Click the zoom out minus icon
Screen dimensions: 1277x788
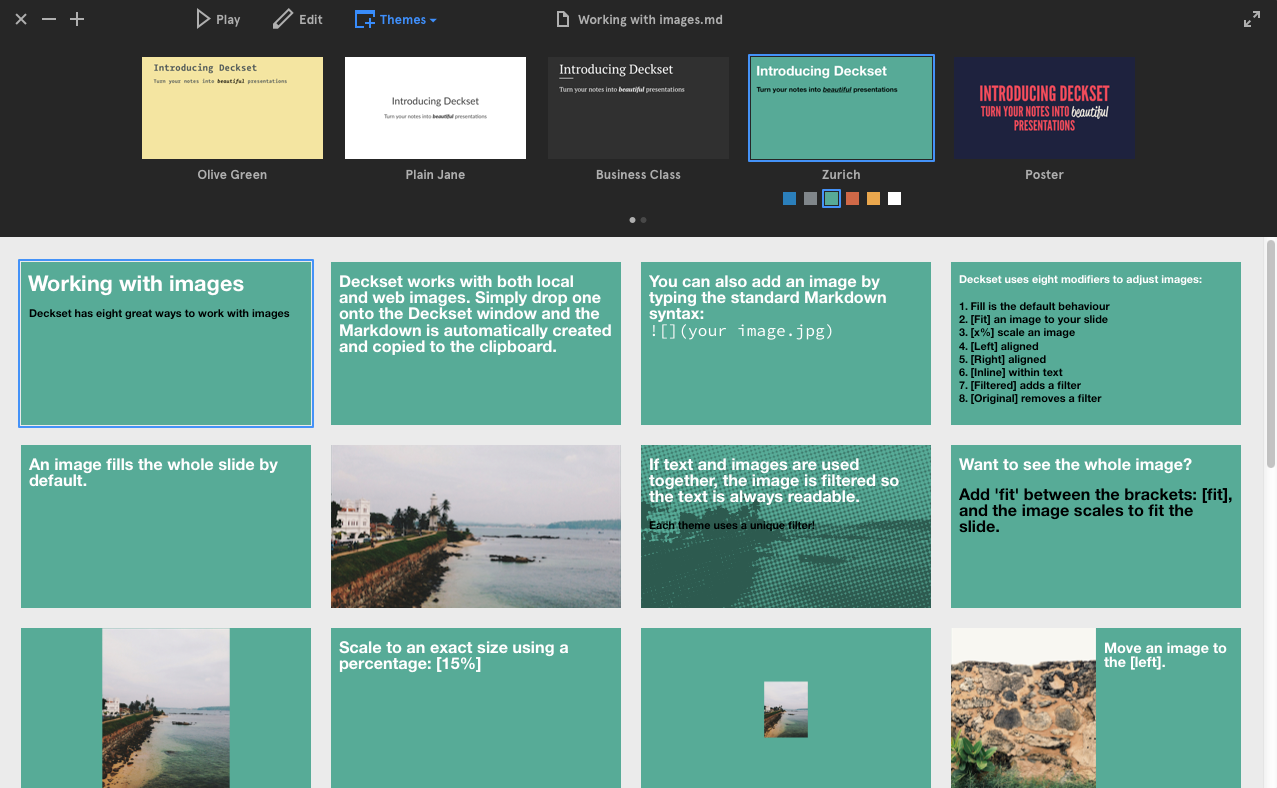point(49,19)
